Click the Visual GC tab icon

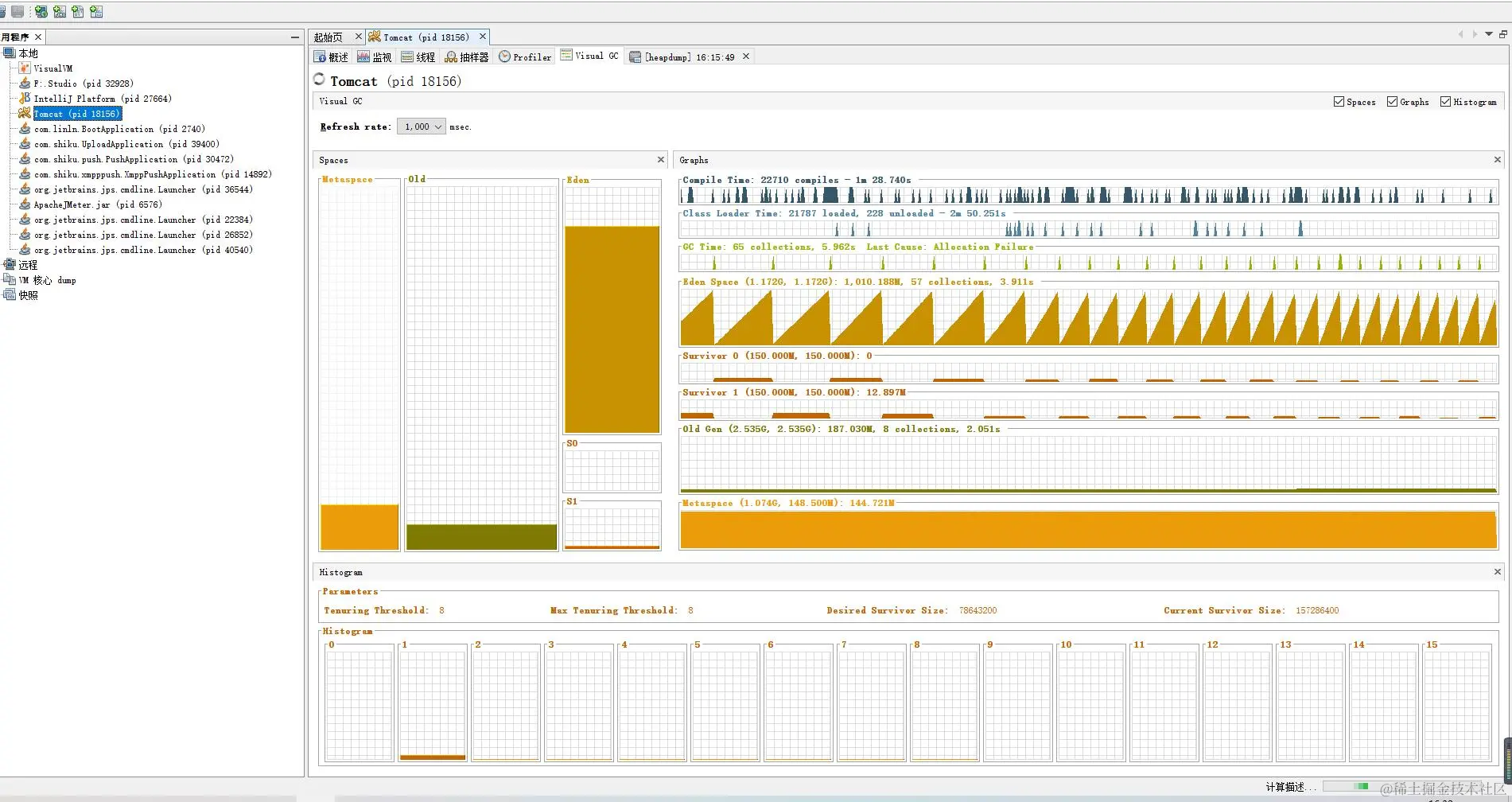(x=566, y=55)
